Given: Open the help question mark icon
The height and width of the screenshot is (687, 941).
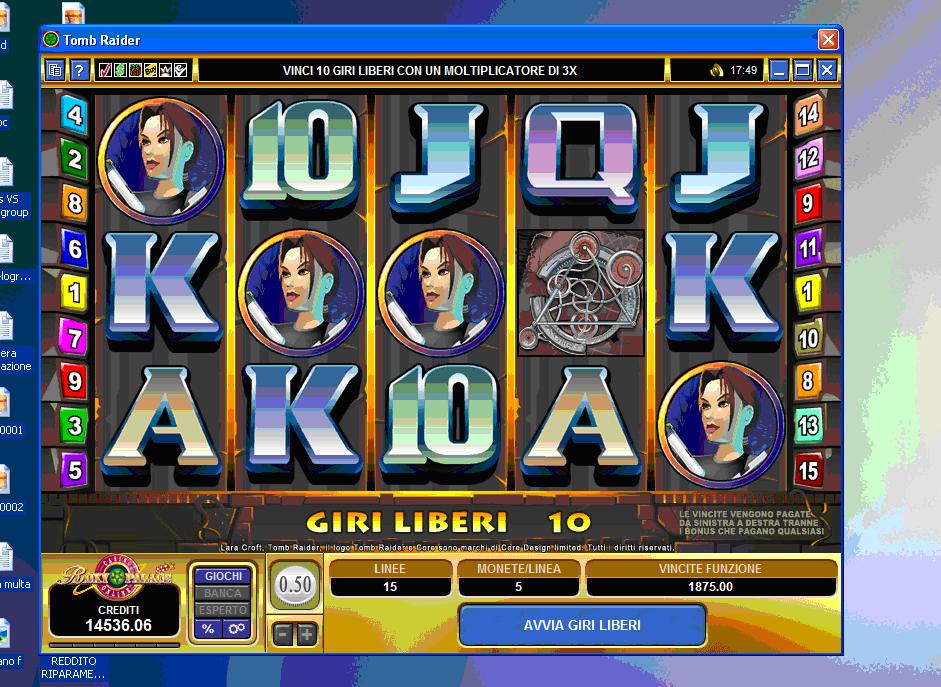Looking at the screenshot, I should [x=79, y=71].
